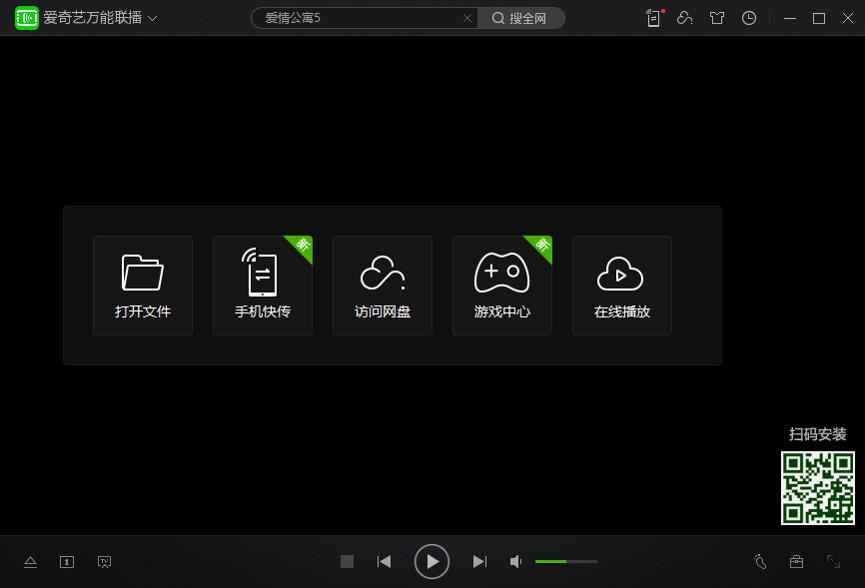Screen dimensions: 865x588
Task: Minimize the player window
Action: 790,18
